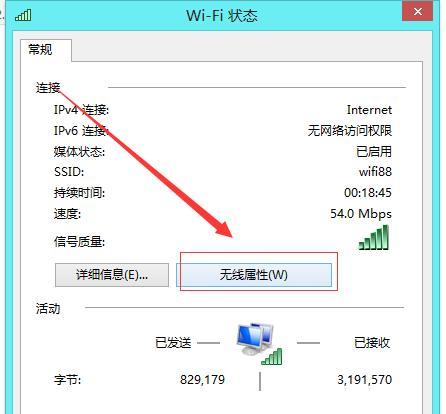Screen dimensions: 446x414
Task: Click the 已启用 media state value
Action: coord(374,152)
